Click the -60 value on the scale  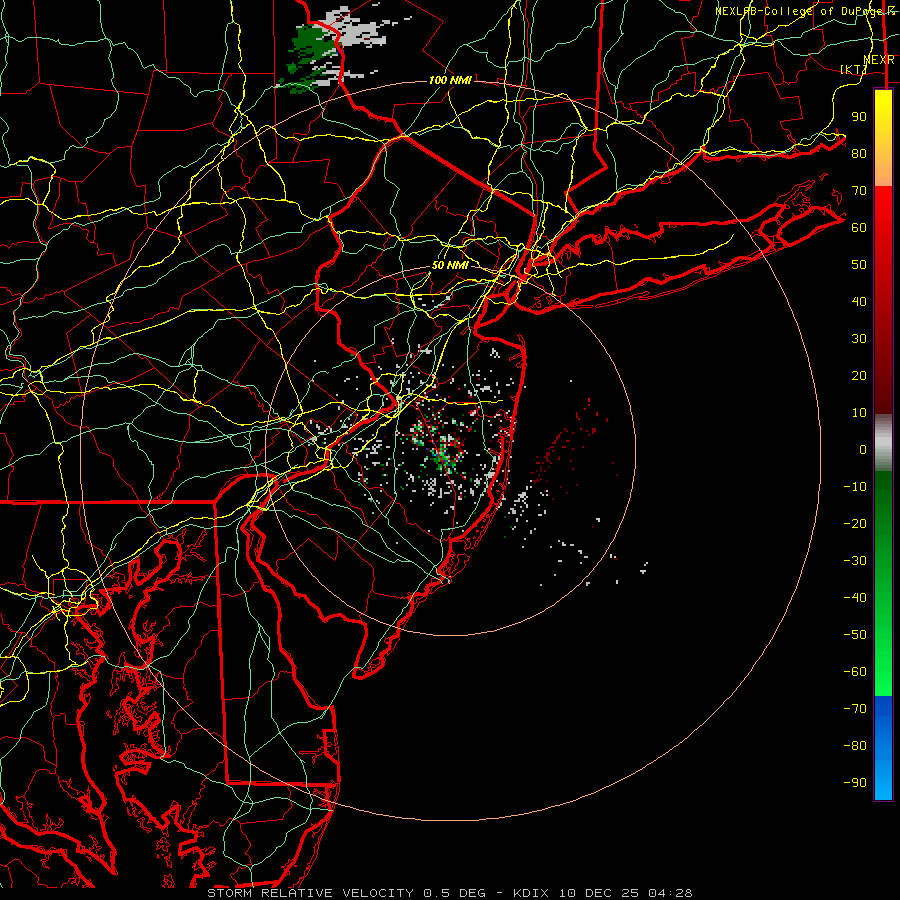click(855, 672)
